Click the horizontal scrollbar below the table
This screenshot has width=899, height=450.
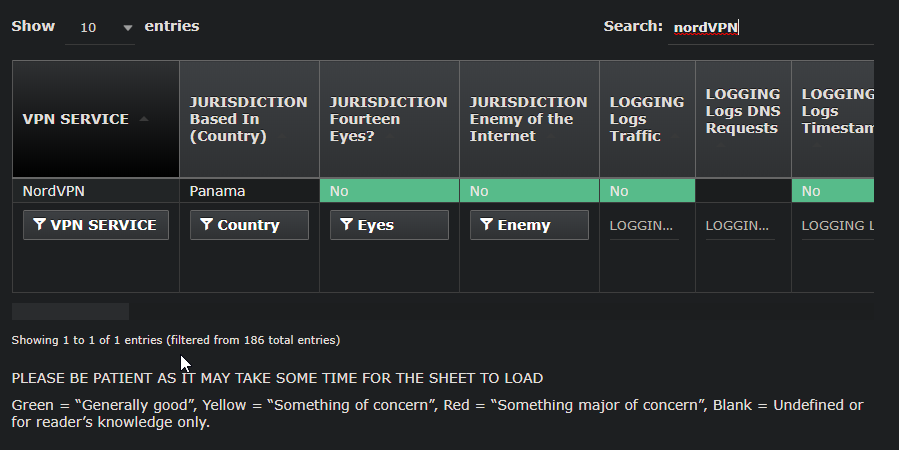click(70, 311)
